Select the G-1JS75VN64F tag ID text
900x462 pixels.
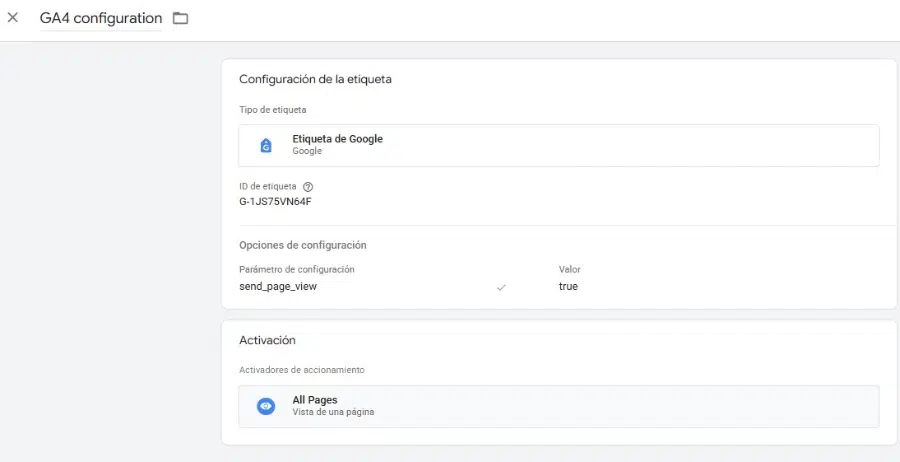[276, 201]
